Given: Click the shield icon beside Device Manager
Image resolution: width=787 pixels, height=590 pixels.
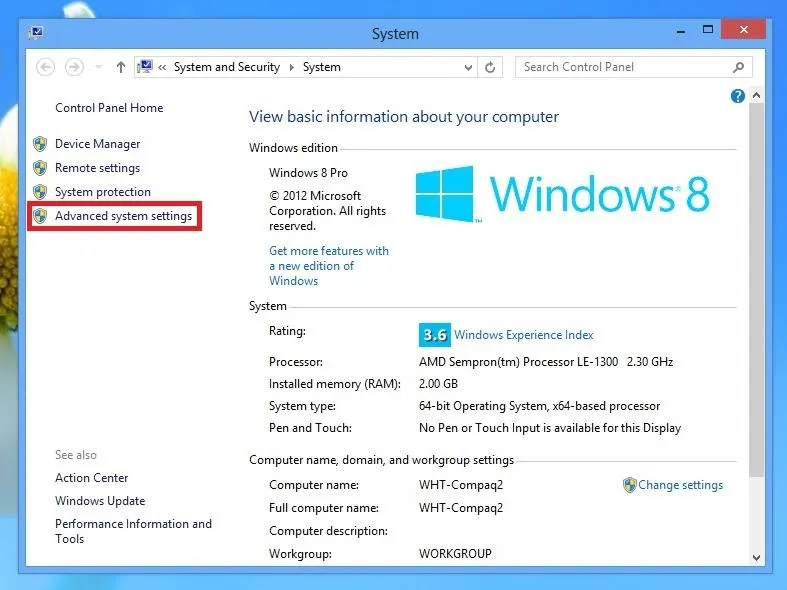Looking at the screenshot, I should [x=40, y=144].
